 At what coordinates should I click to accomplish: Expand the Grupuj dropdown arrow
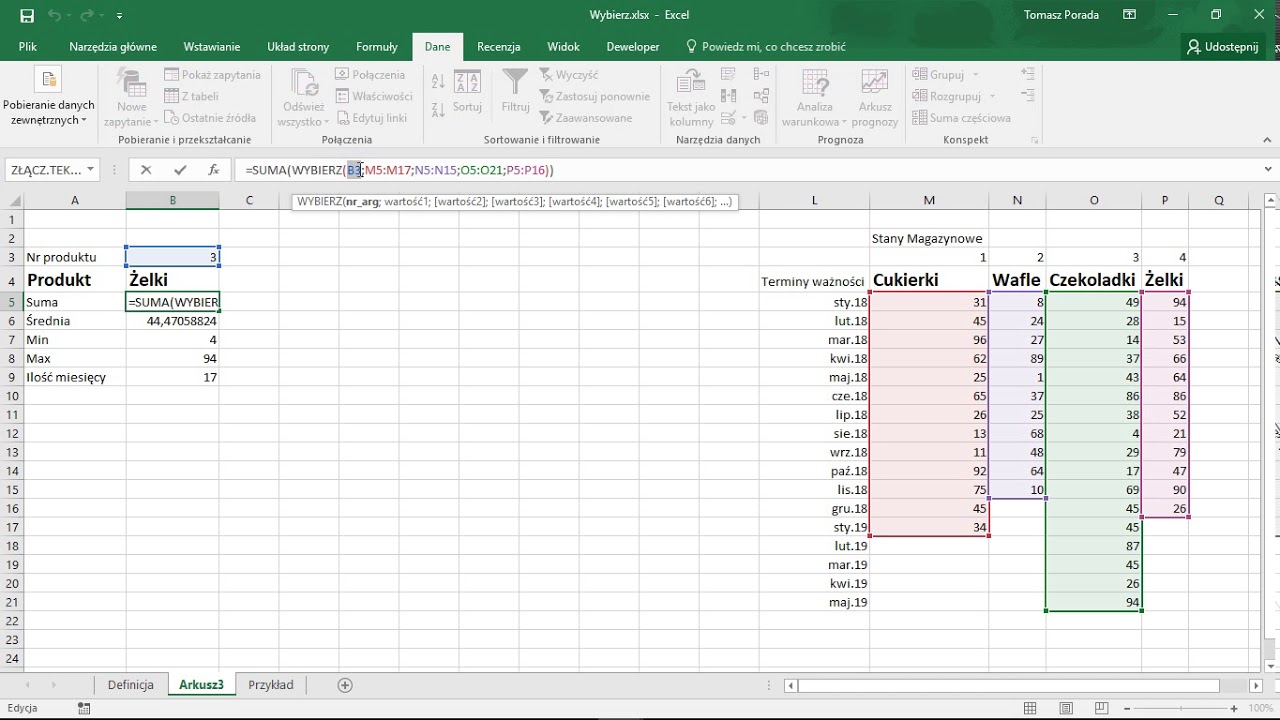pos(976,75)
